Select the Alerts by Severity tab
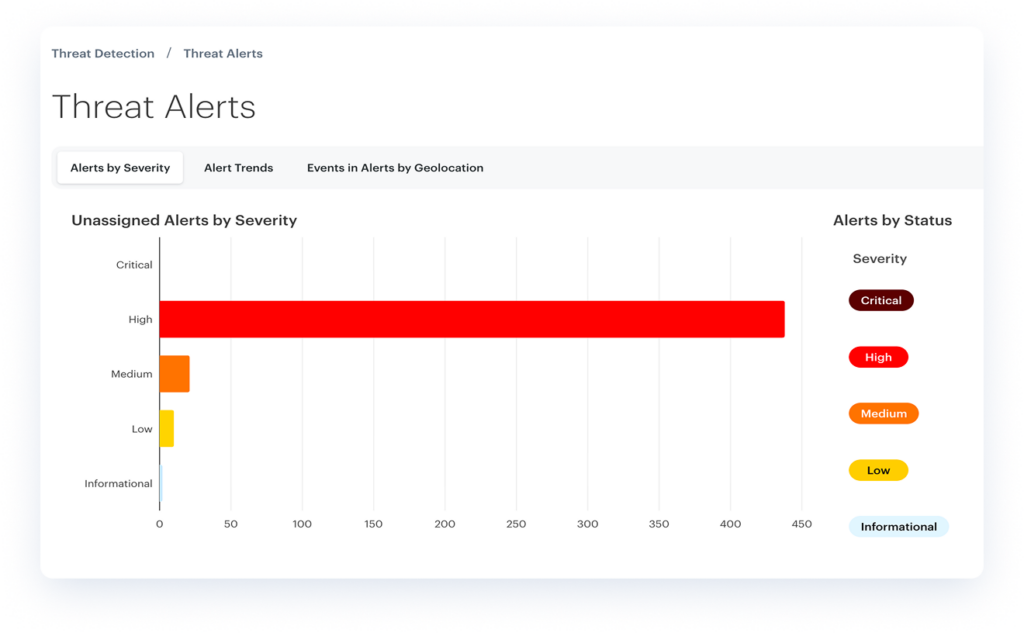The image size is (1024, 633). tap(120, 168)
